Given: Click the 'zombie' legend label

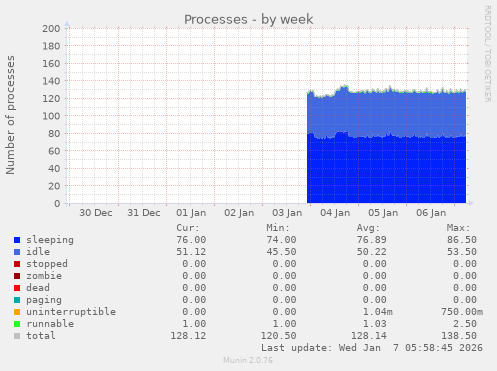Looking at the screenshot, I should (44, 276).
